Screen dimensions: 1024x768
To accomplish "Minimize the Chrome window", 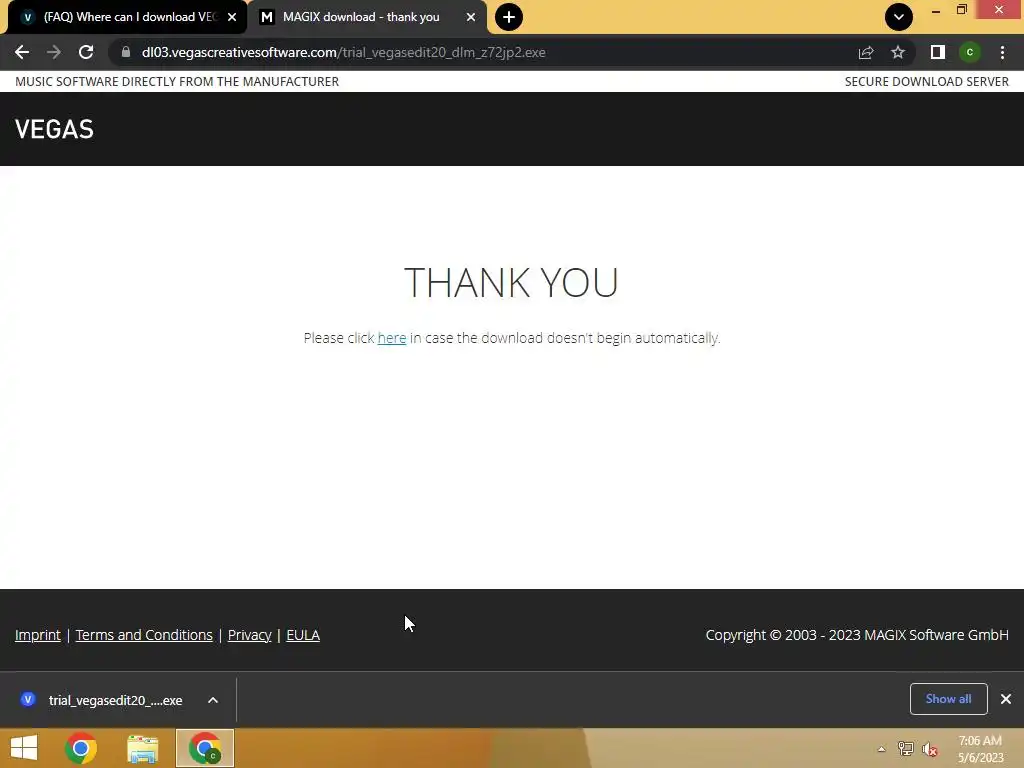I will [936, 11].
